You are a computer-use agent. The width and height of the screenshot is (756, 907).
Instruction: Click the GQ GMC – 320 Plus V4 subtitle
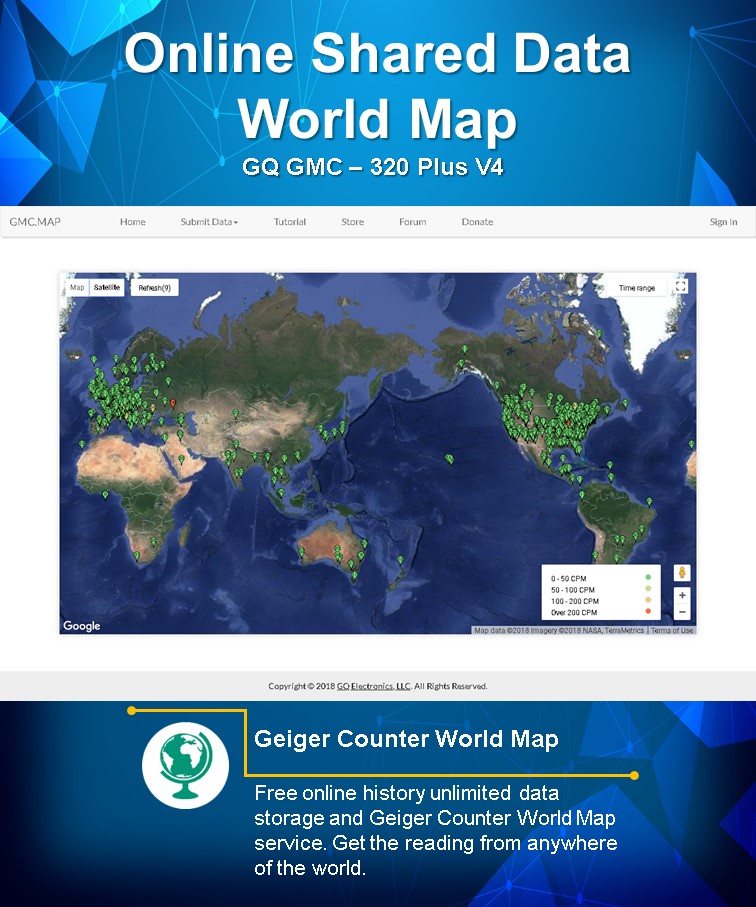coord(373,167)
